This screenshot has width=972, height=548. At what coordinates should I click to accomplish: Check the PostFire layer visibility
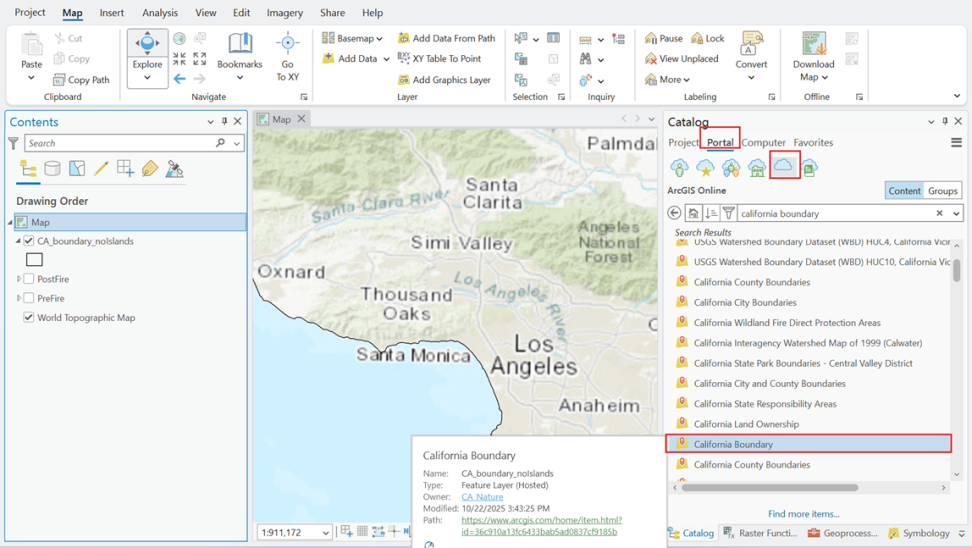click(29, 279)
